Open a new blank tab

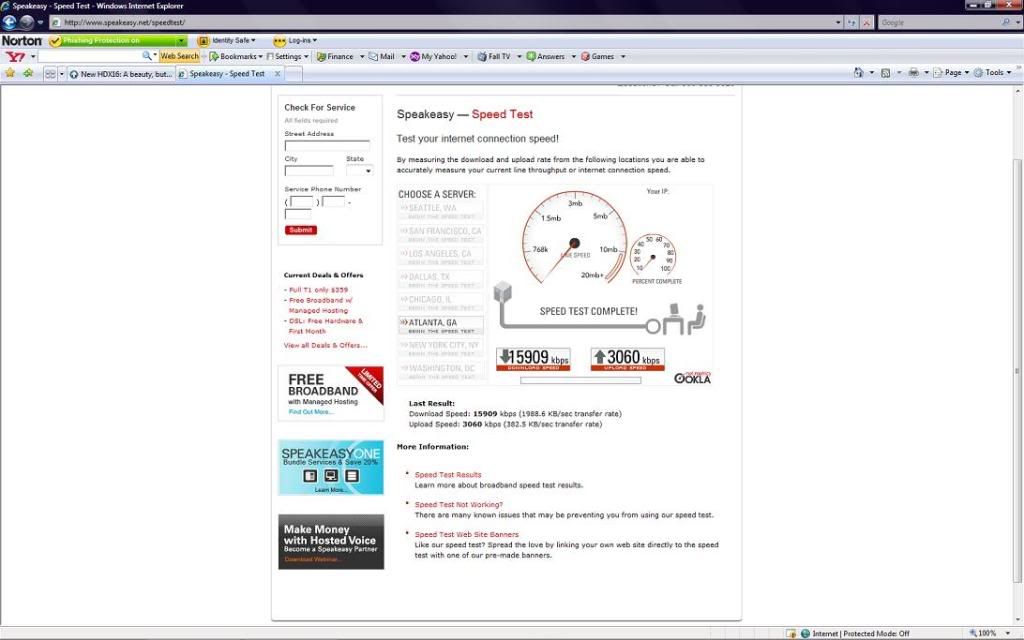tap(294, 74)
